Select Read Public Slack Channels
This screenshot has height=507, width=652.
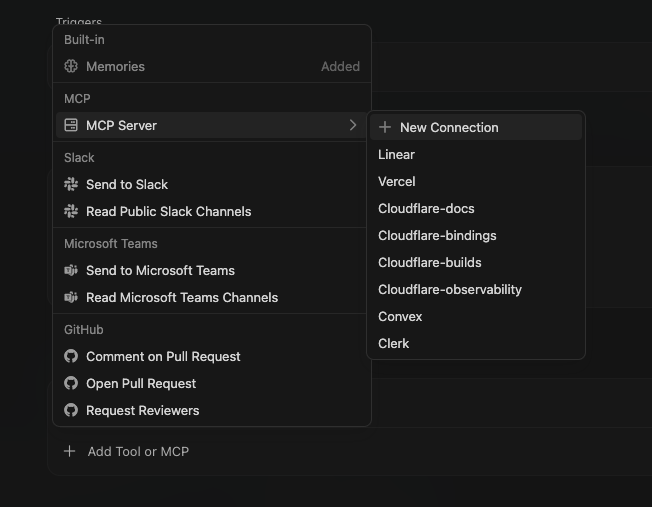point(212,211)
